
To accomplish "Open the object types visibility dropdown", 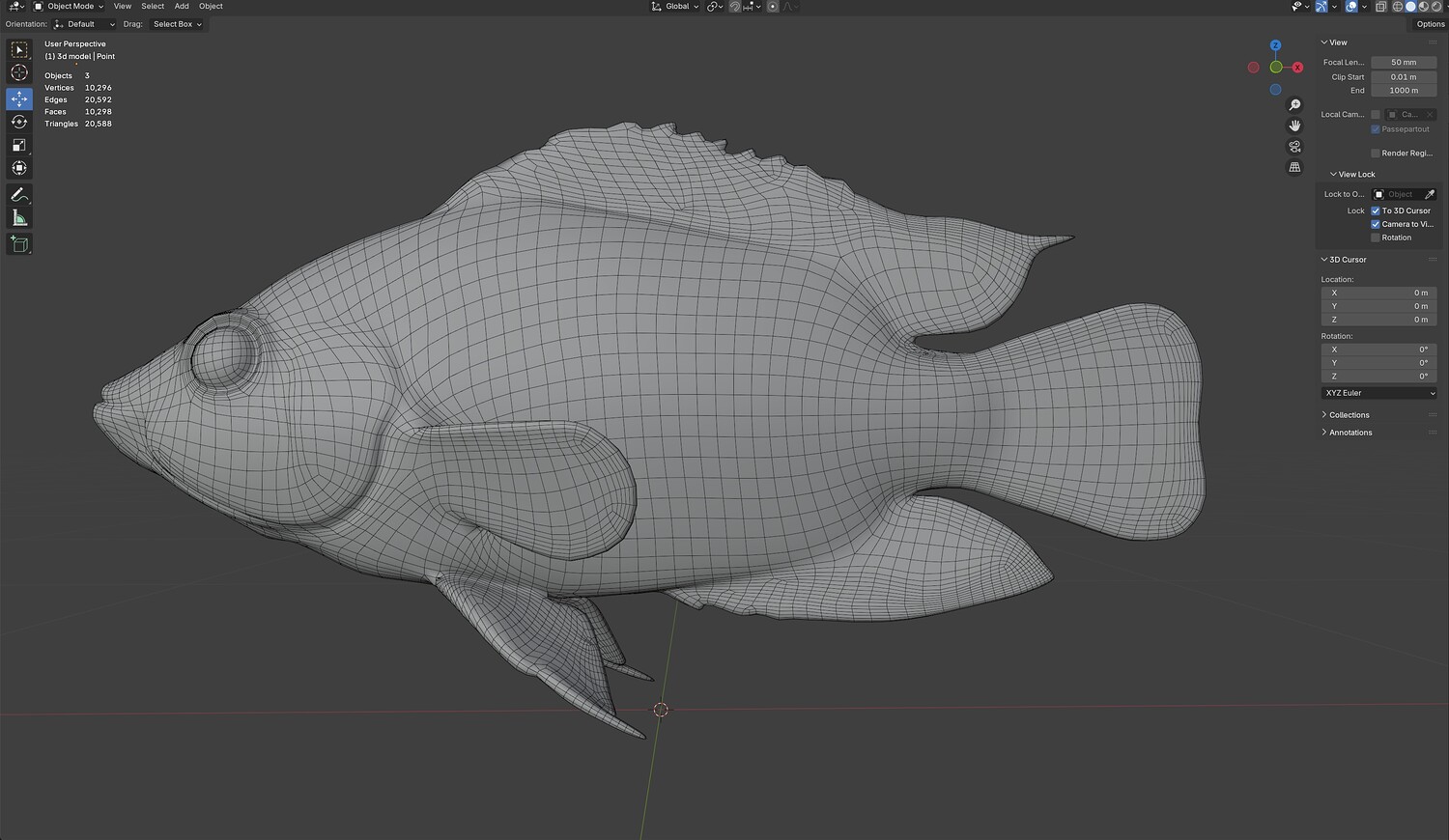I will click(1300, 7).
